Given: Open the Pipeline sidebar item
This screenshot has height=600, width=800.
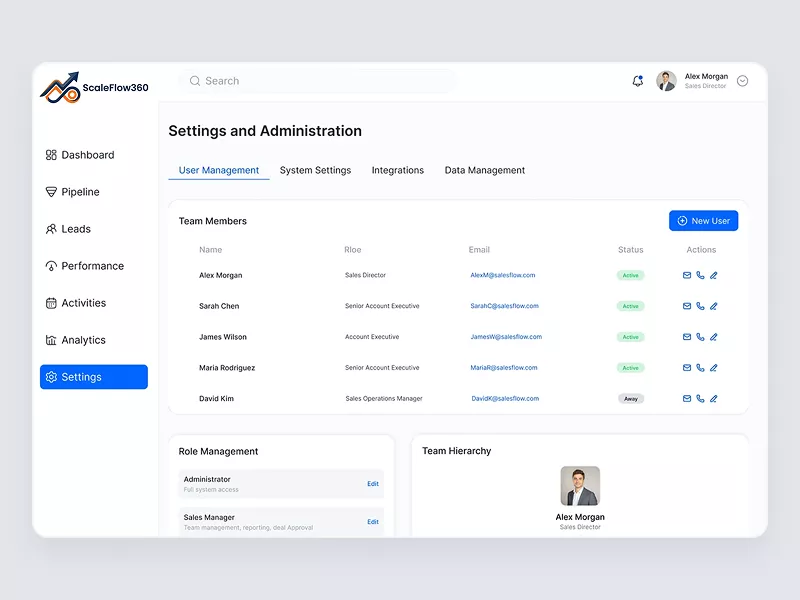Looking at the screenshot, I should click(x=72, y=192).
